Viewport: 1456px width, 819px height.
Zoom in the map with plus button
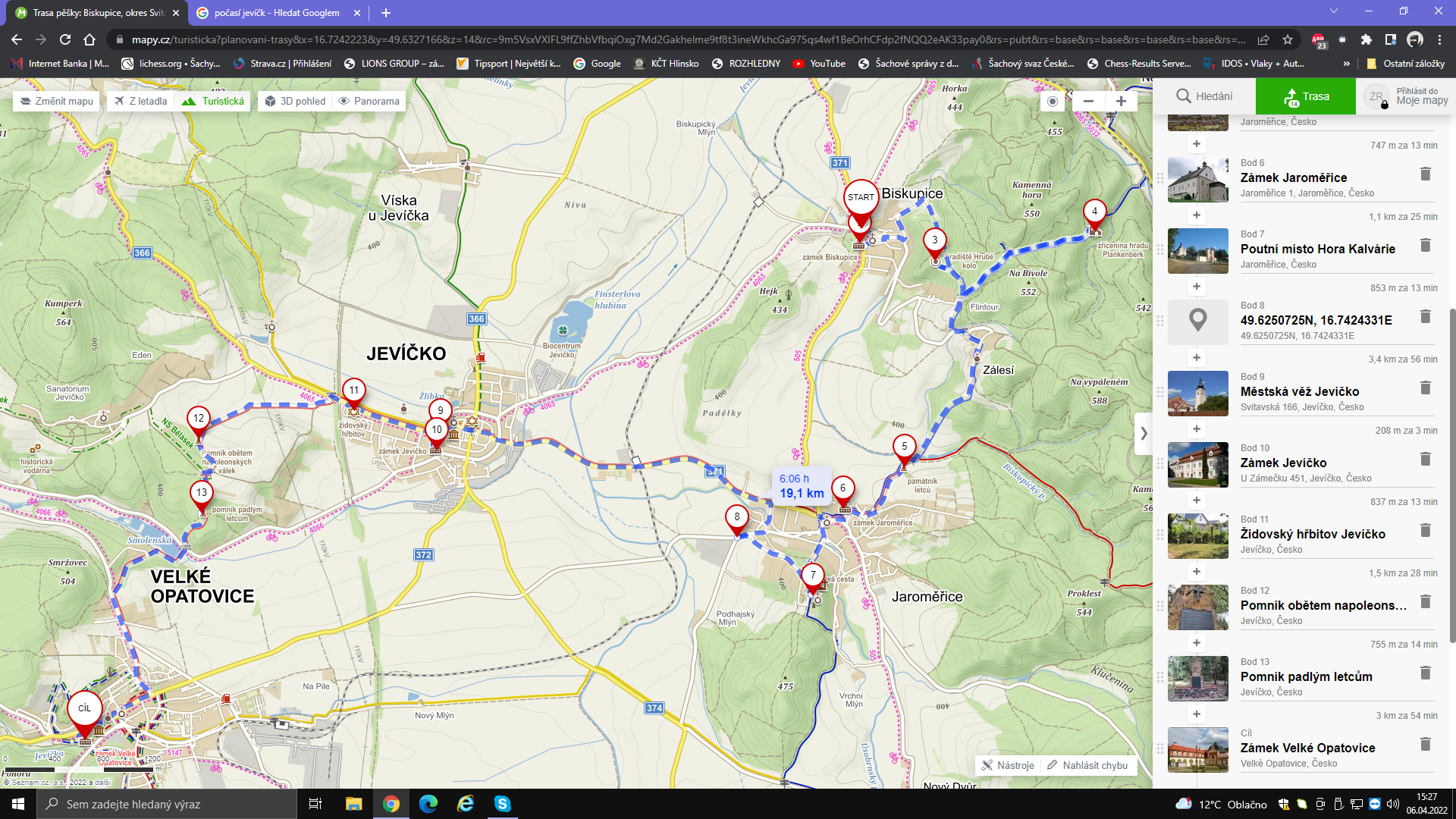(1121, 101)
